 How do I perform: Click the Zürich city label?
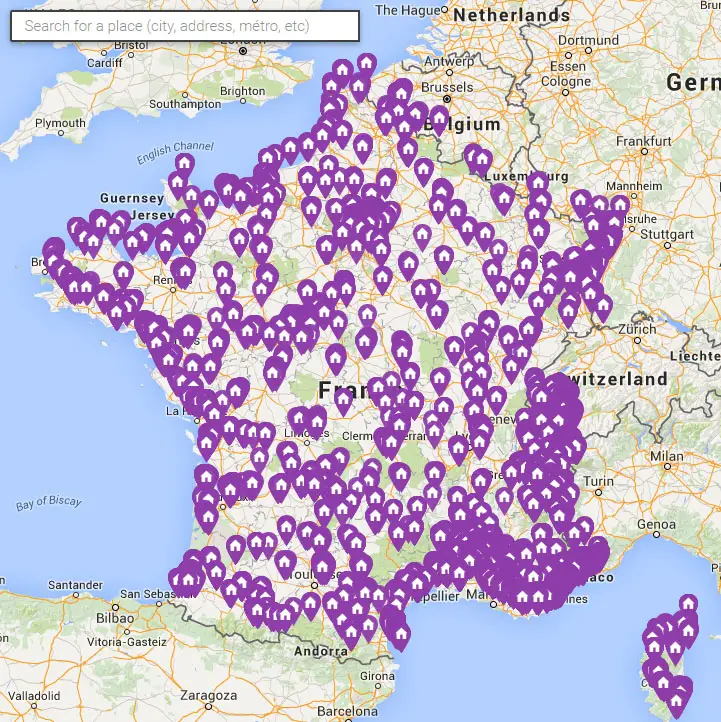[637, 330]
